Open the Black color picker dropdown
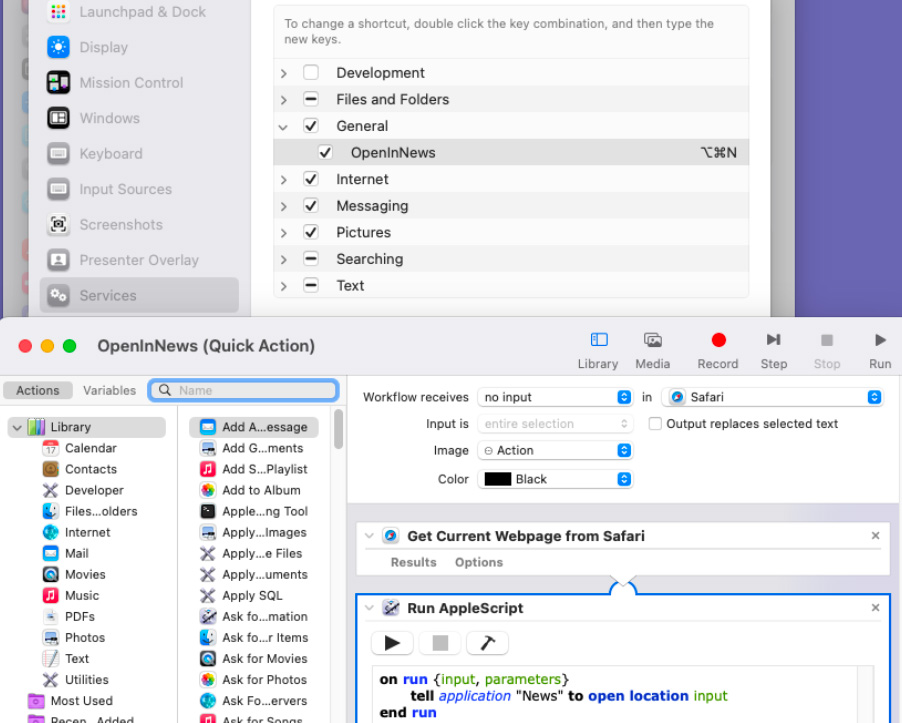 (555, 479)
